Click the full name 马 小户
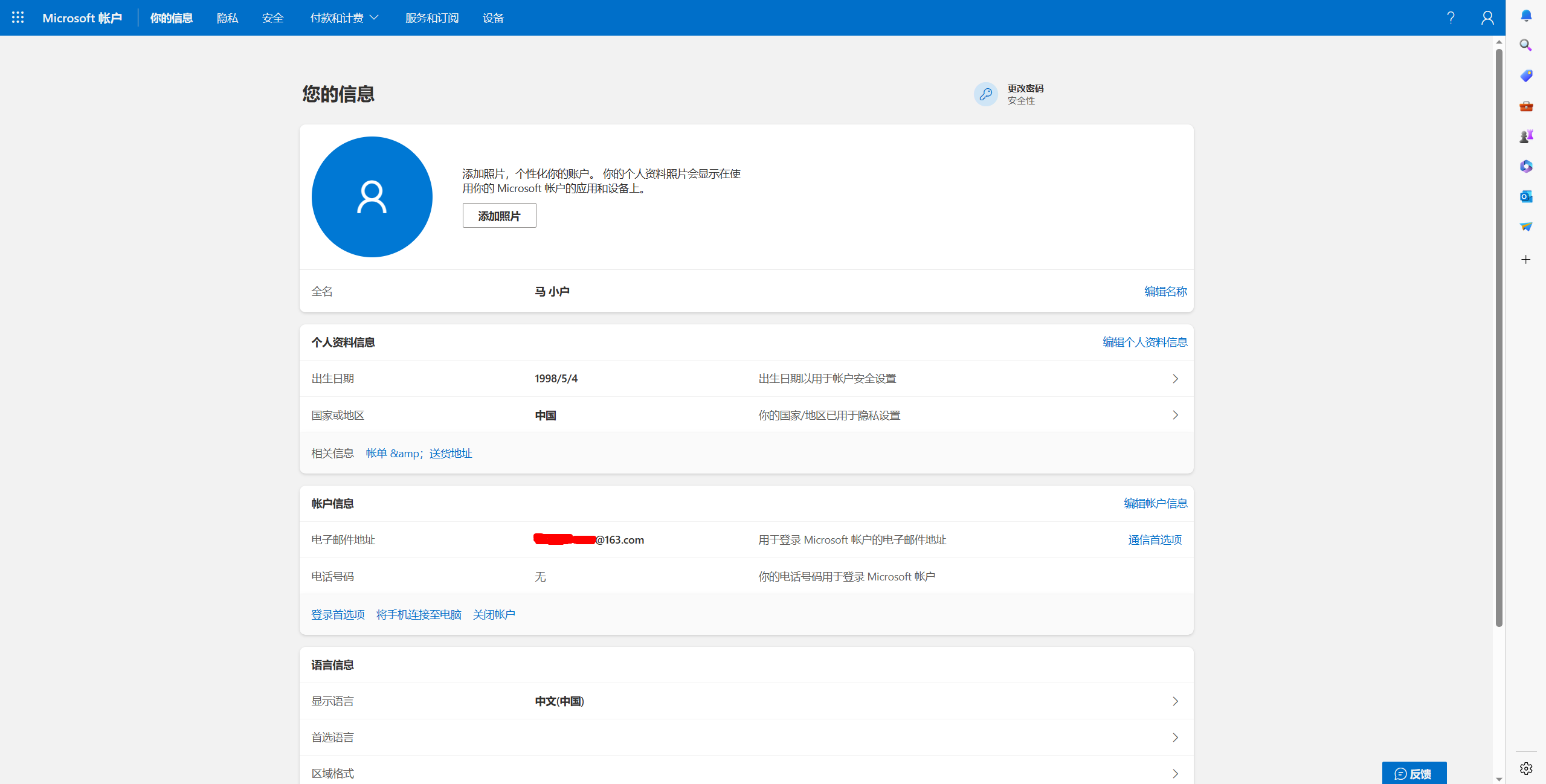 pyautogui.click(x=552, y=292)
